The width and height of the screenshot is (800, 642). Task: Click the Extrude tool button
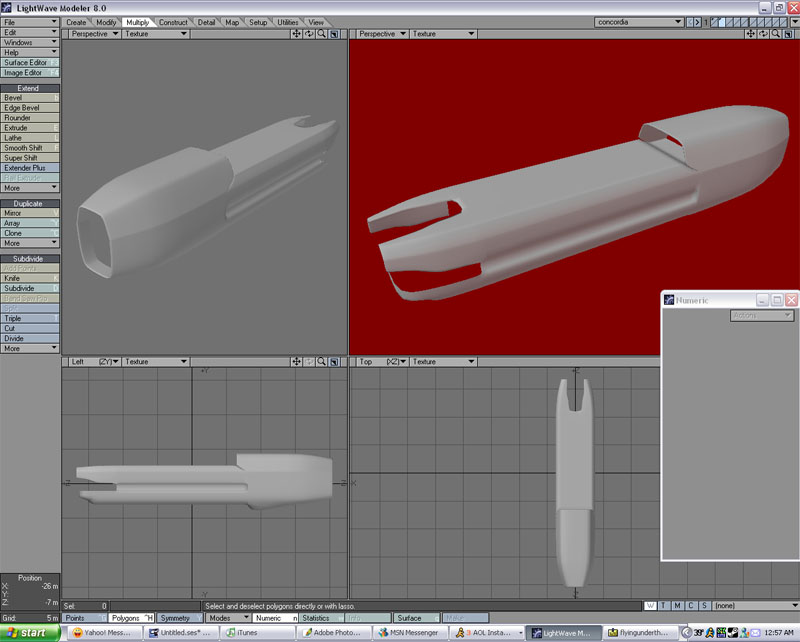(x=29, y=128)
